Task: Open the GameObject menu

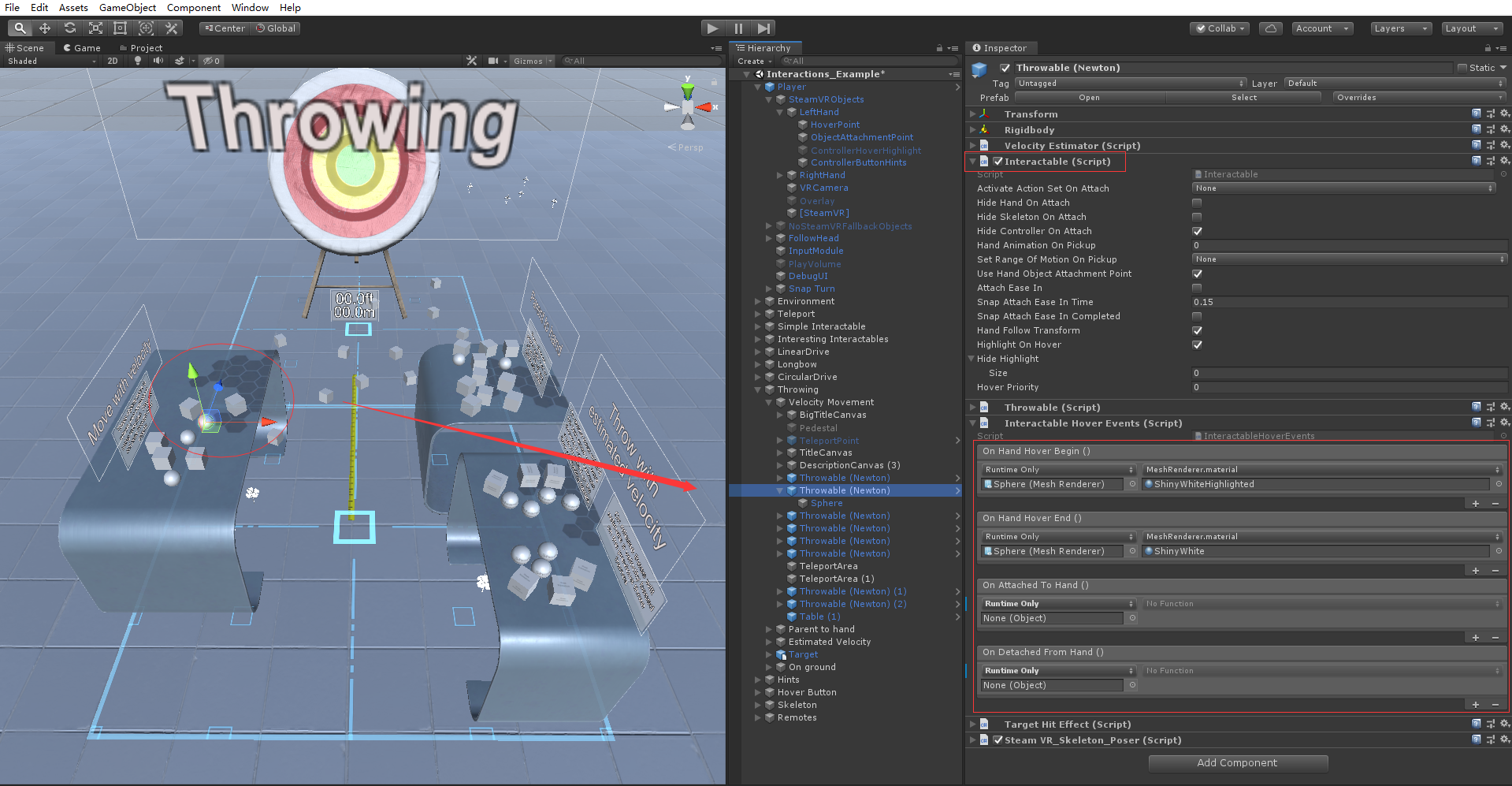Action: click(128, 7)
